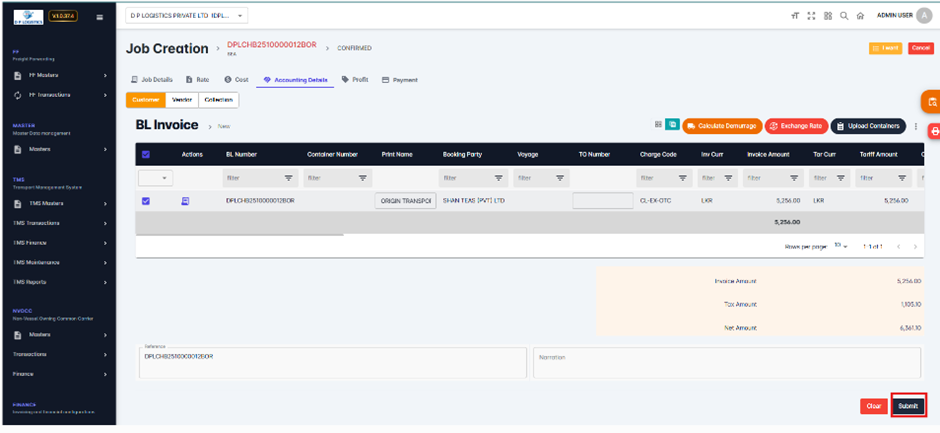Click the row action icon for DPLCHB2510000012BOR
The width and height of the screenshot is (940, 433).
click(x=185, y=201)
